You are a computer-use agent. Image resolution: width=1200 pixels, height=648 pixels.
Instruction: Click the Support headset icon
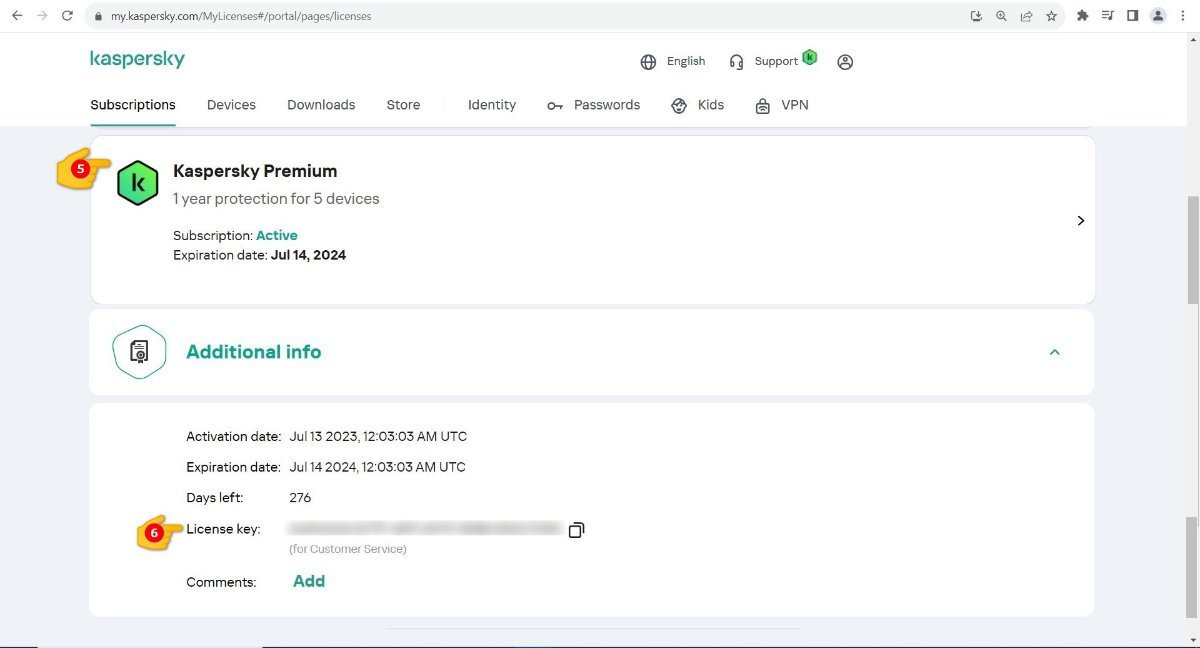point(737,62)
